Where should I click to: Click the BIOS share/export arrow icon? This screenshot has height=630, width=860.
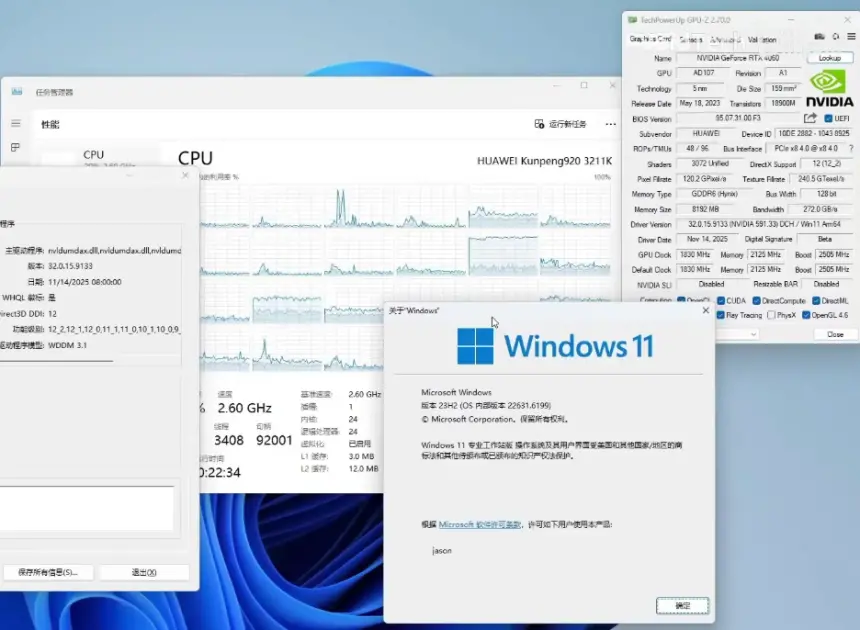tap(810, 118)
